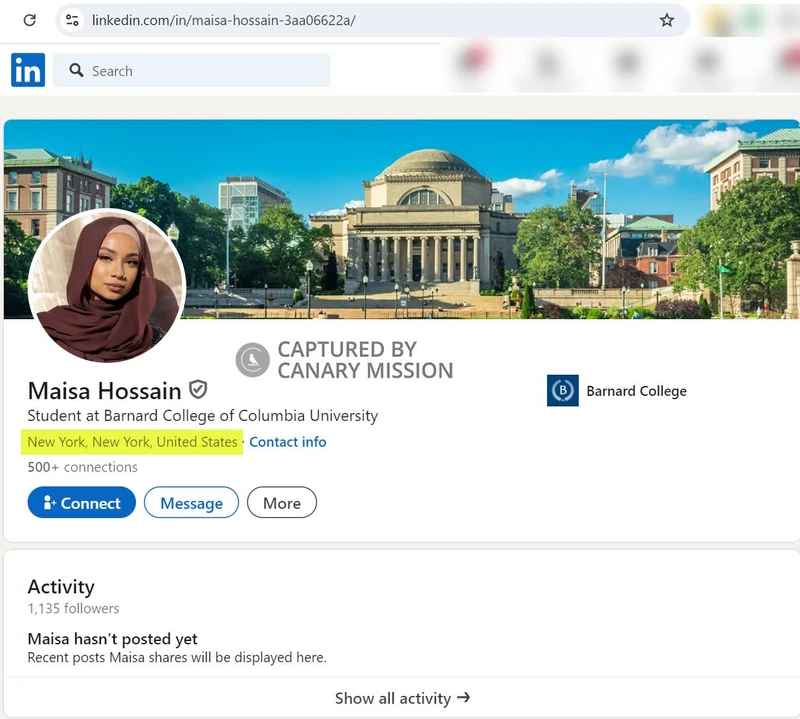800x719 pixels.
Task: Select the Barnard College school logo
Action: [563, 391]
